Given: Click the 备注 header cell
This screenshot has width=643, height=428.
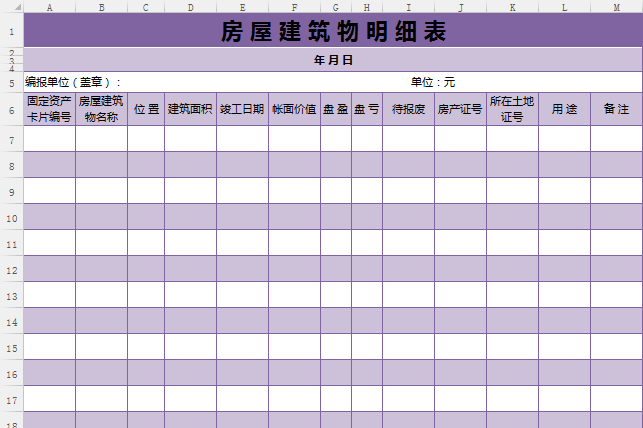Looking at the screenshot, I should (616, 109).
